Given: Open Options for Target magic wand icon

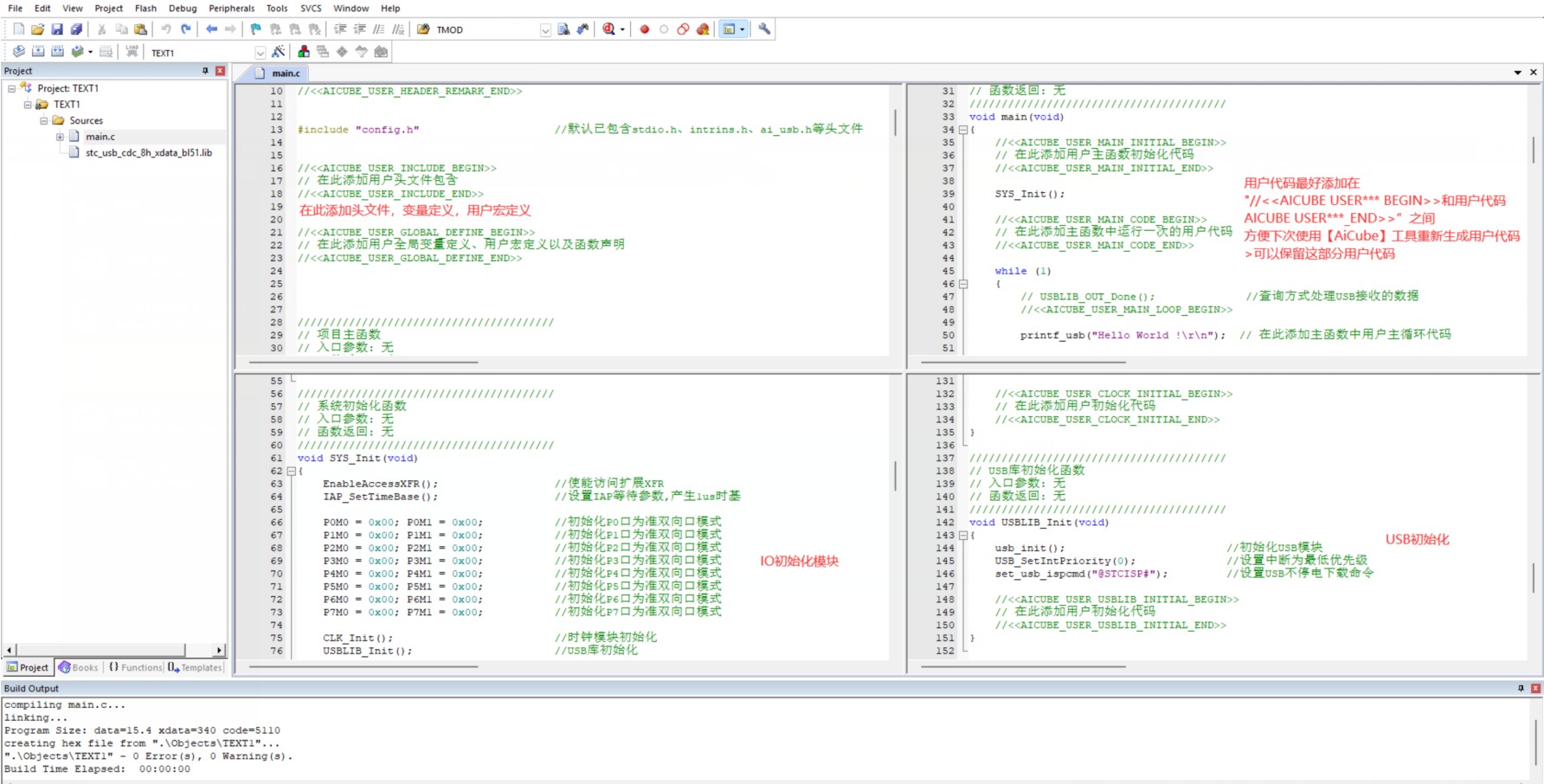Looking at the screenshot, I should click(x=278, y=52).
